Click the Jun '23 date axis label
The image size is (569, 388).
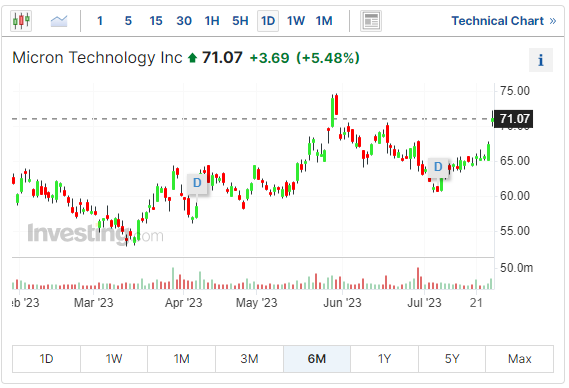click(x=343, y=302)
